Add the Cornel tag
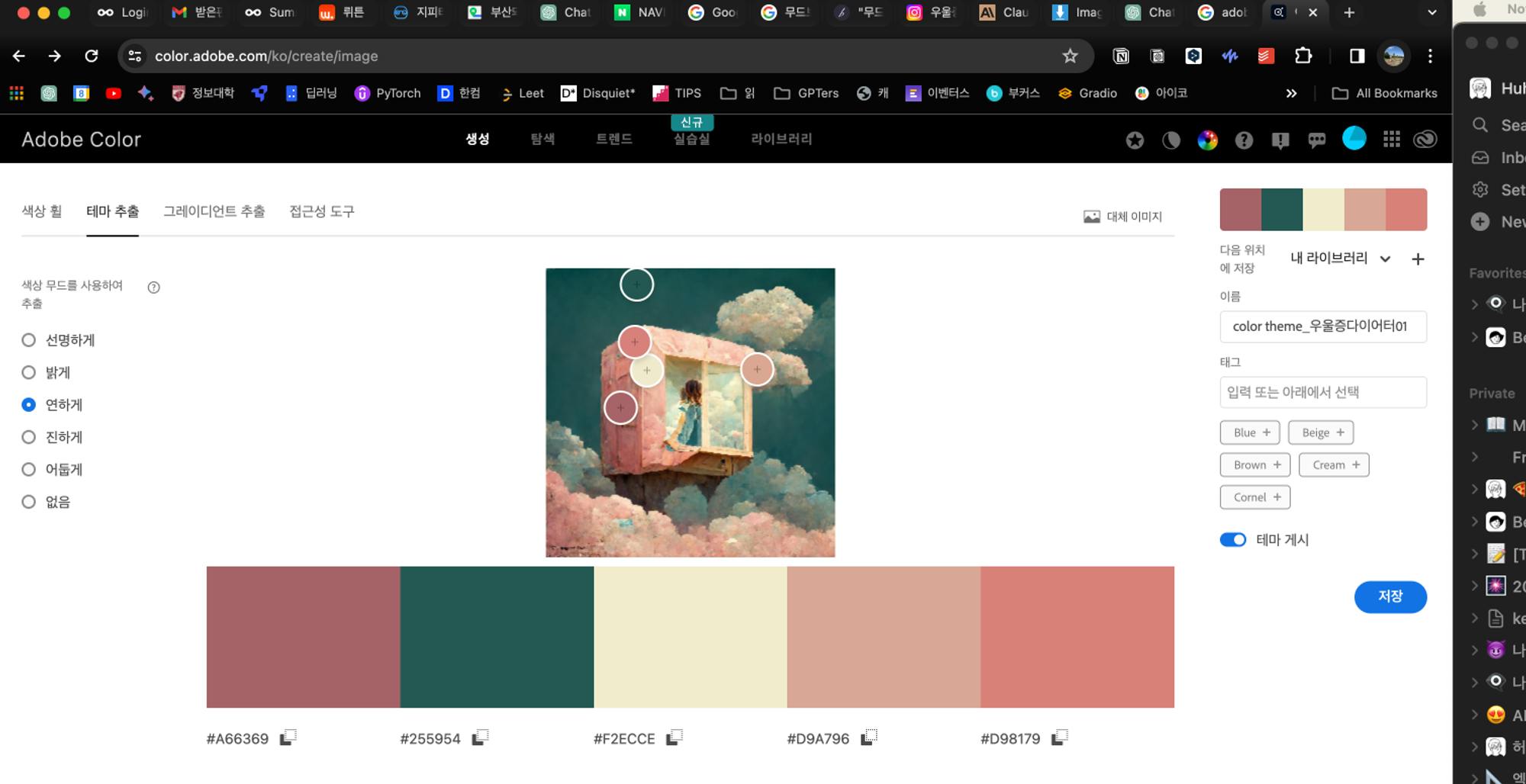This screenshot has width=1526, height=784. pos(1255,497)
